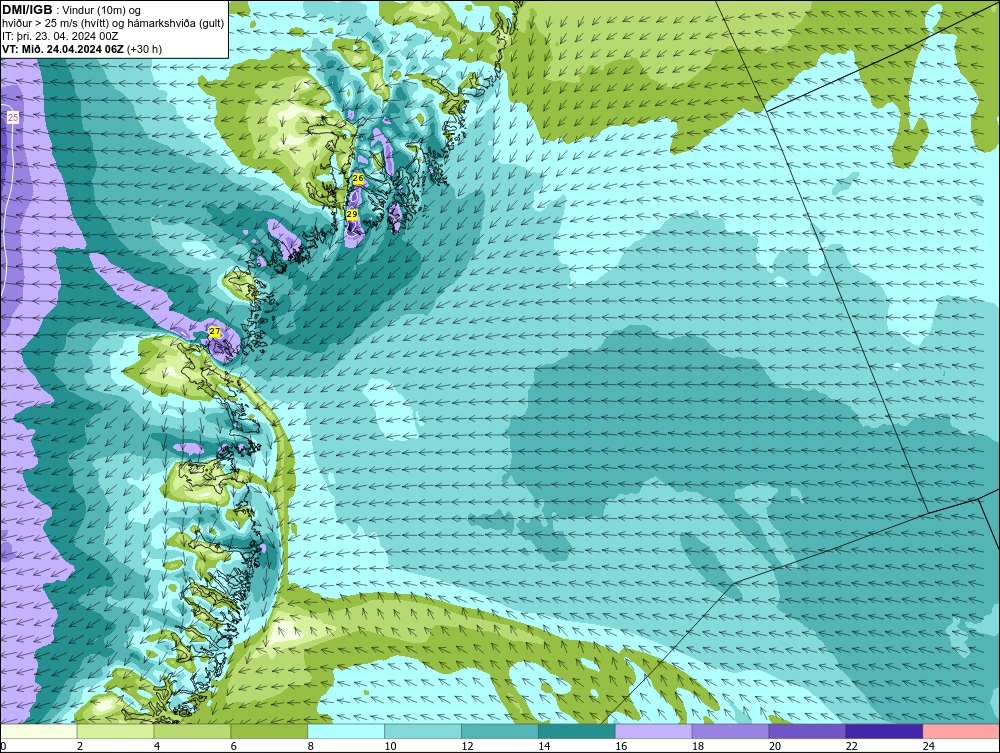
Task: Click the '(+30 h)' forecast offset text
Action: tap(145, 49)
